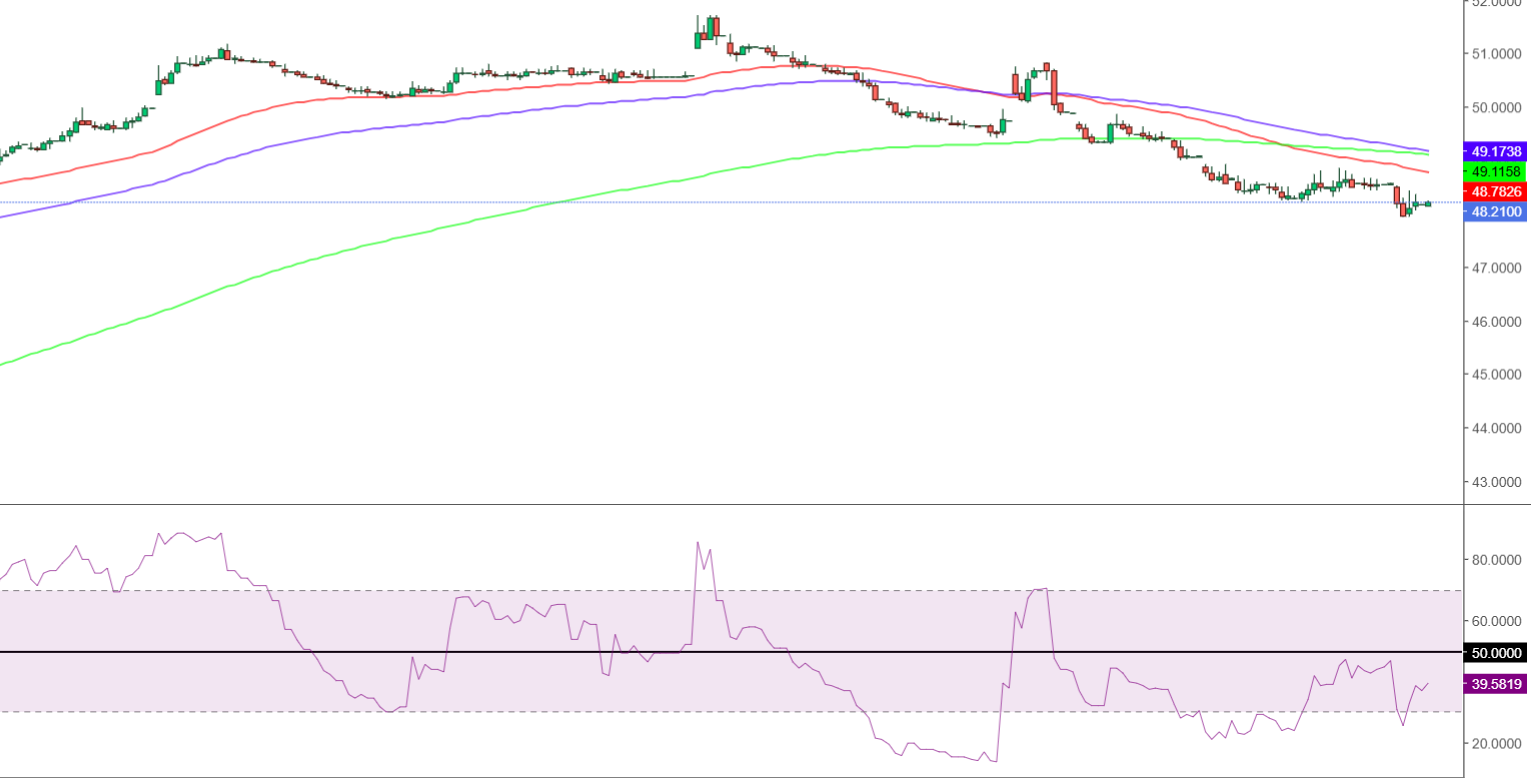Click the 43.0000 price axis label
Viewport: 1531px width, 778px height.
pos(1497,483)
